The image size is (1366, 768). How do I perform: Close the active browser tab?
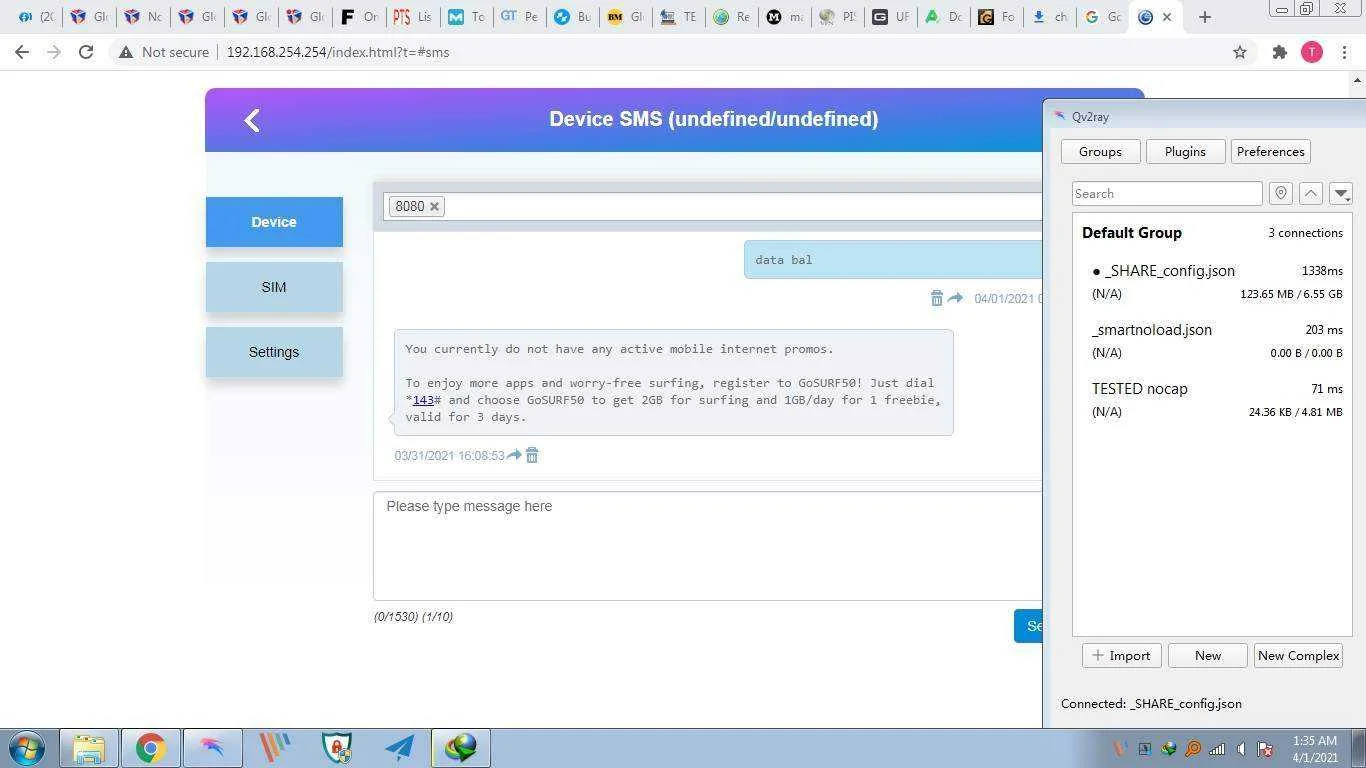click(1167, 17)
